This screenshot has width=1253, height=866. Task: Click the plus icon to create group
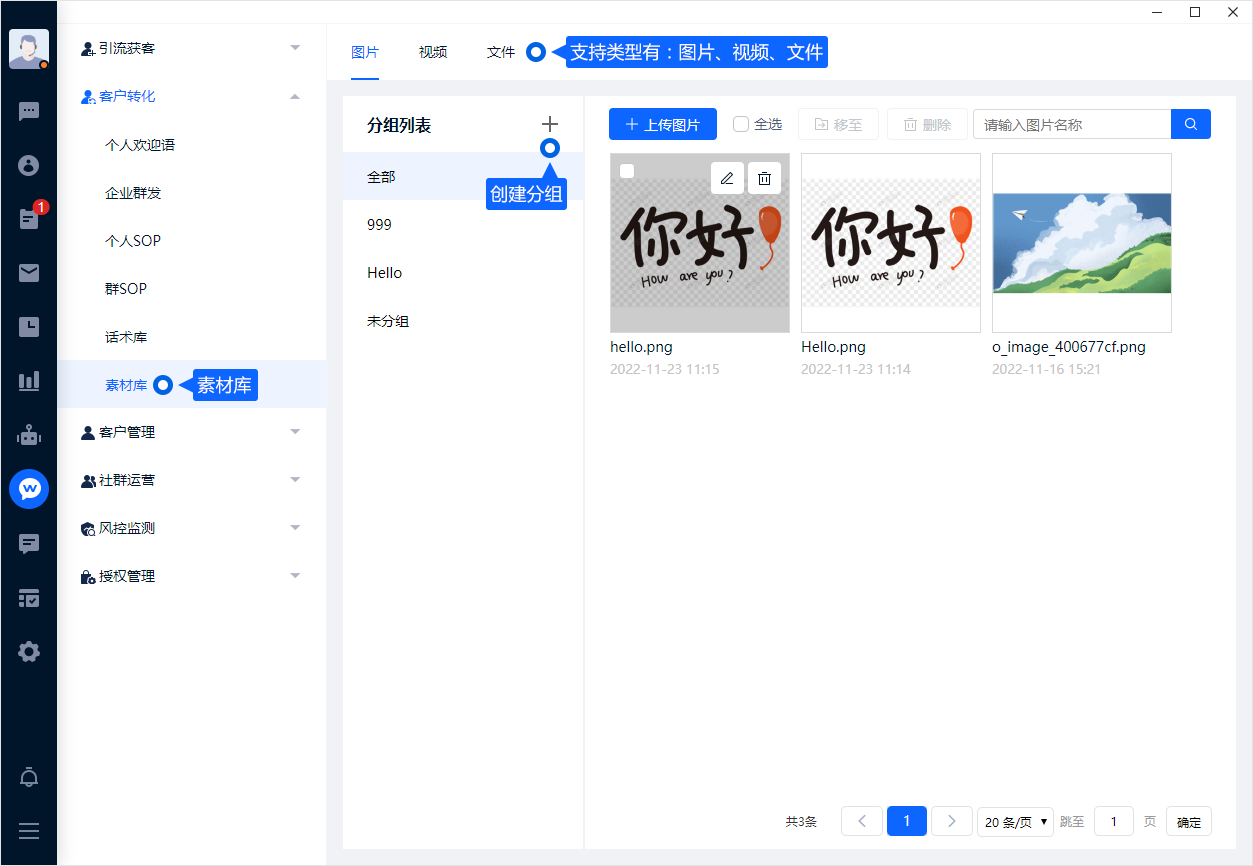[x=550, y=124]
